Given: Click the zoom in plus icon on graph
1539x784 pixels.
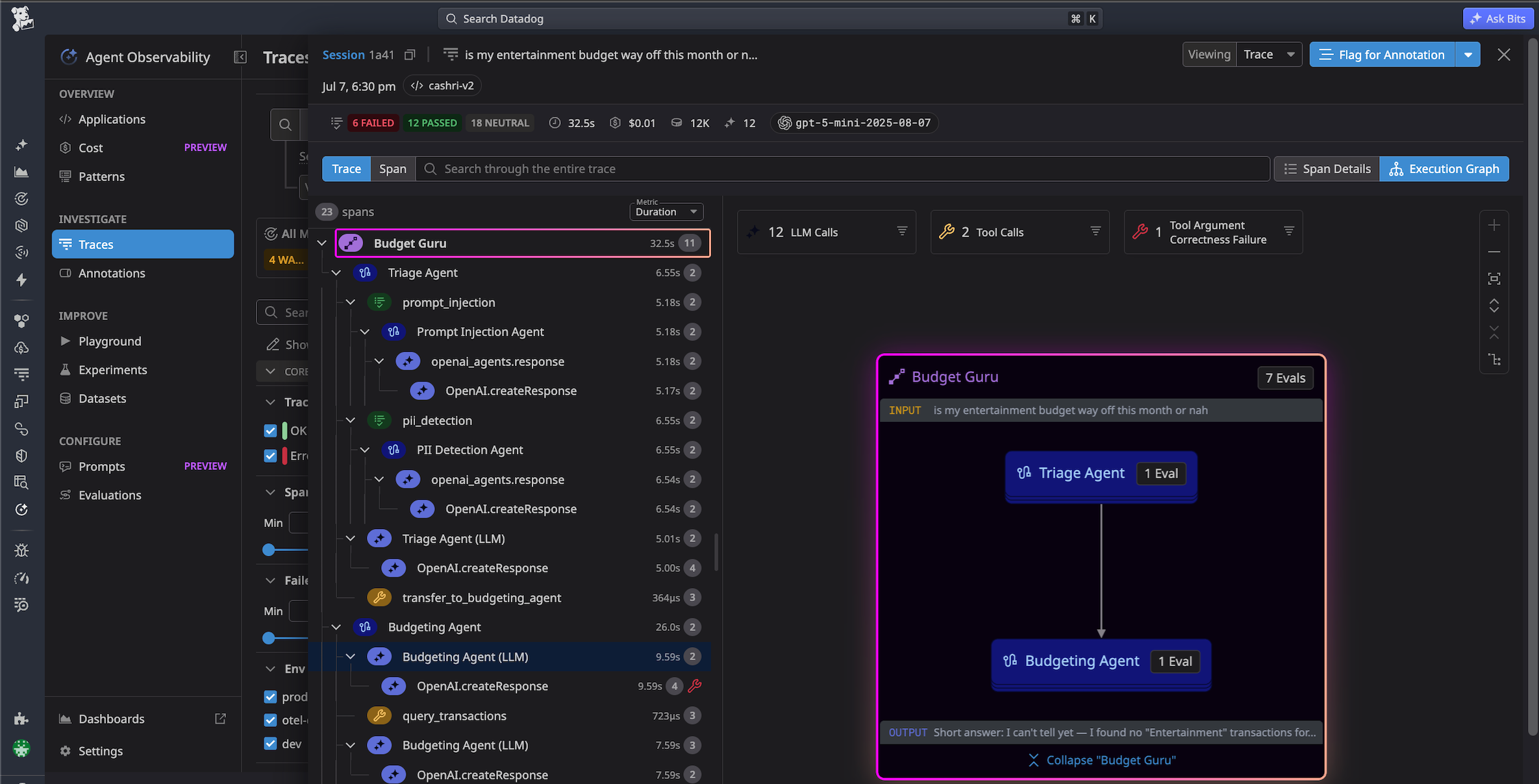Looking at the screenshot, I should click(1494, 225).
